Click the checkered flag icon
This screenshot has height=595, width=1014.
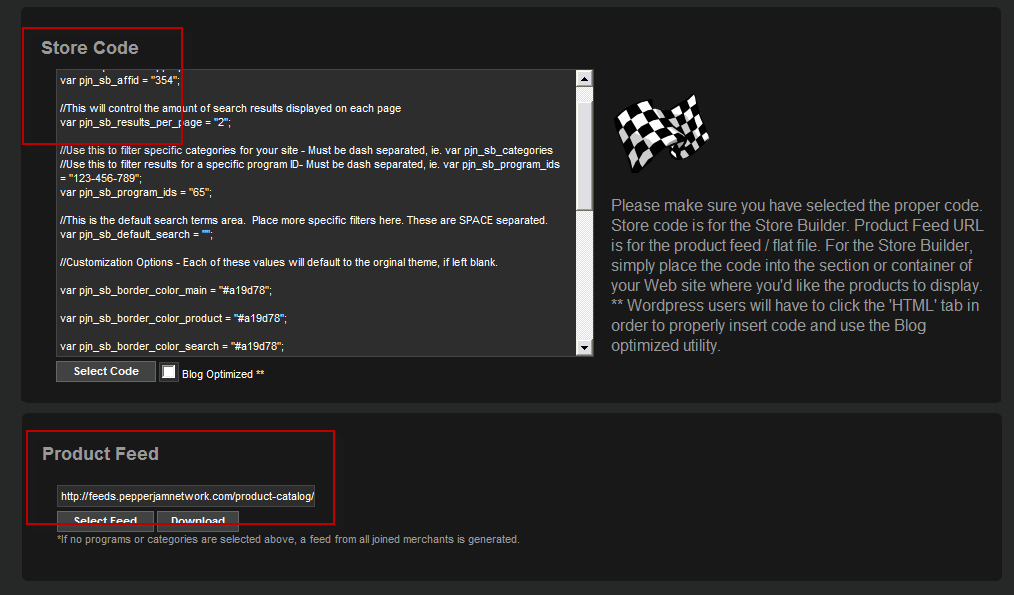[660, 134]
